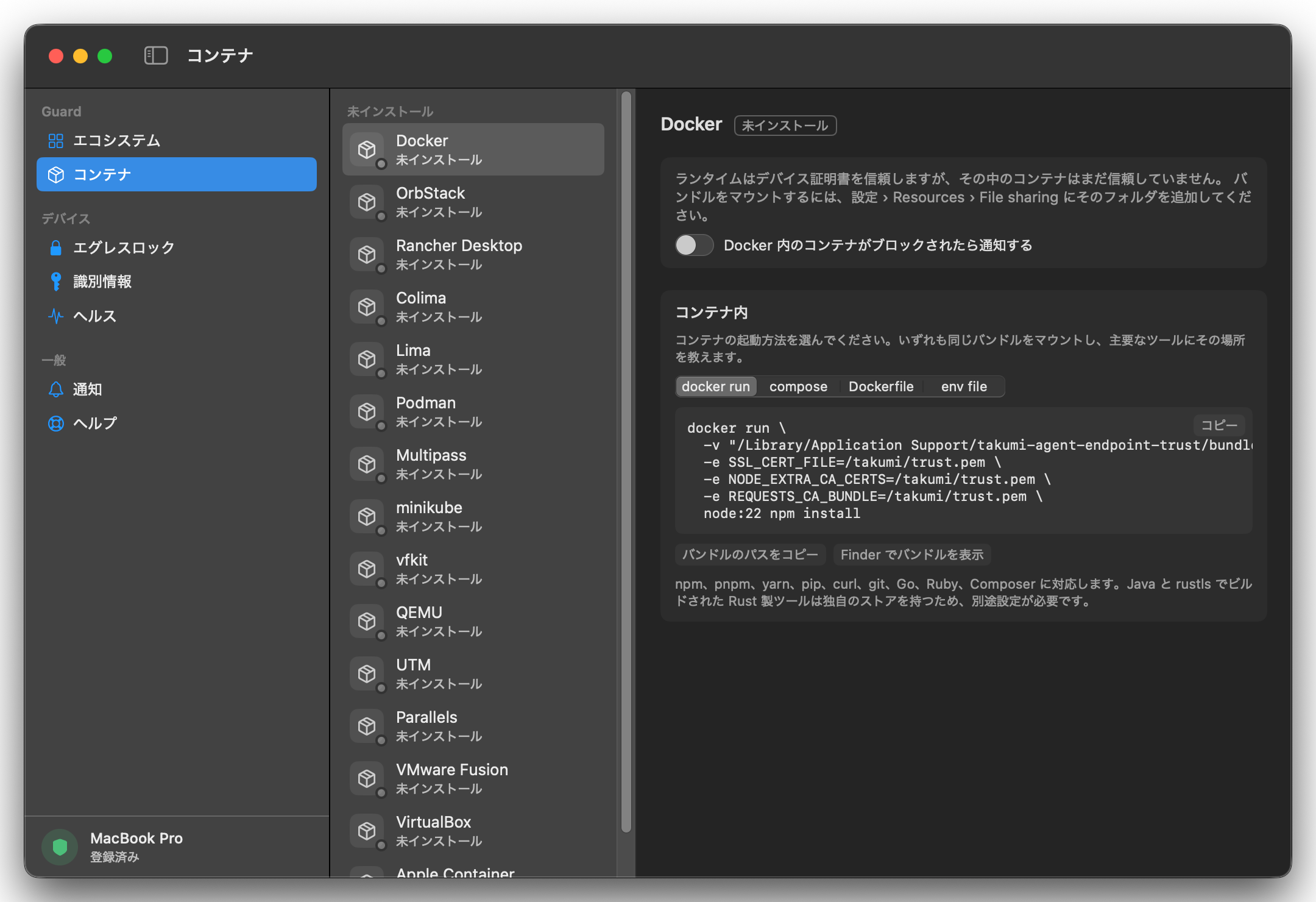
Task: Click the コピー button in code block
Action: tap(1219, 425)
